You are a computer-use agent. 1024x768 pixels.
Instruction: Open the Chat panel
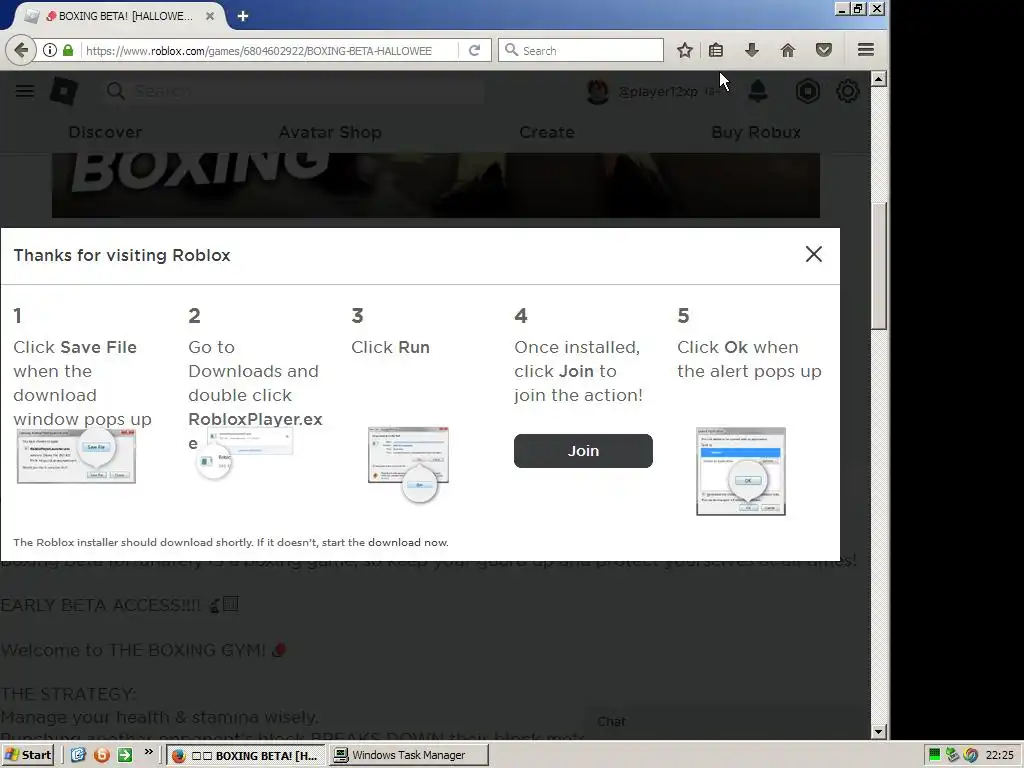point(612,722)
